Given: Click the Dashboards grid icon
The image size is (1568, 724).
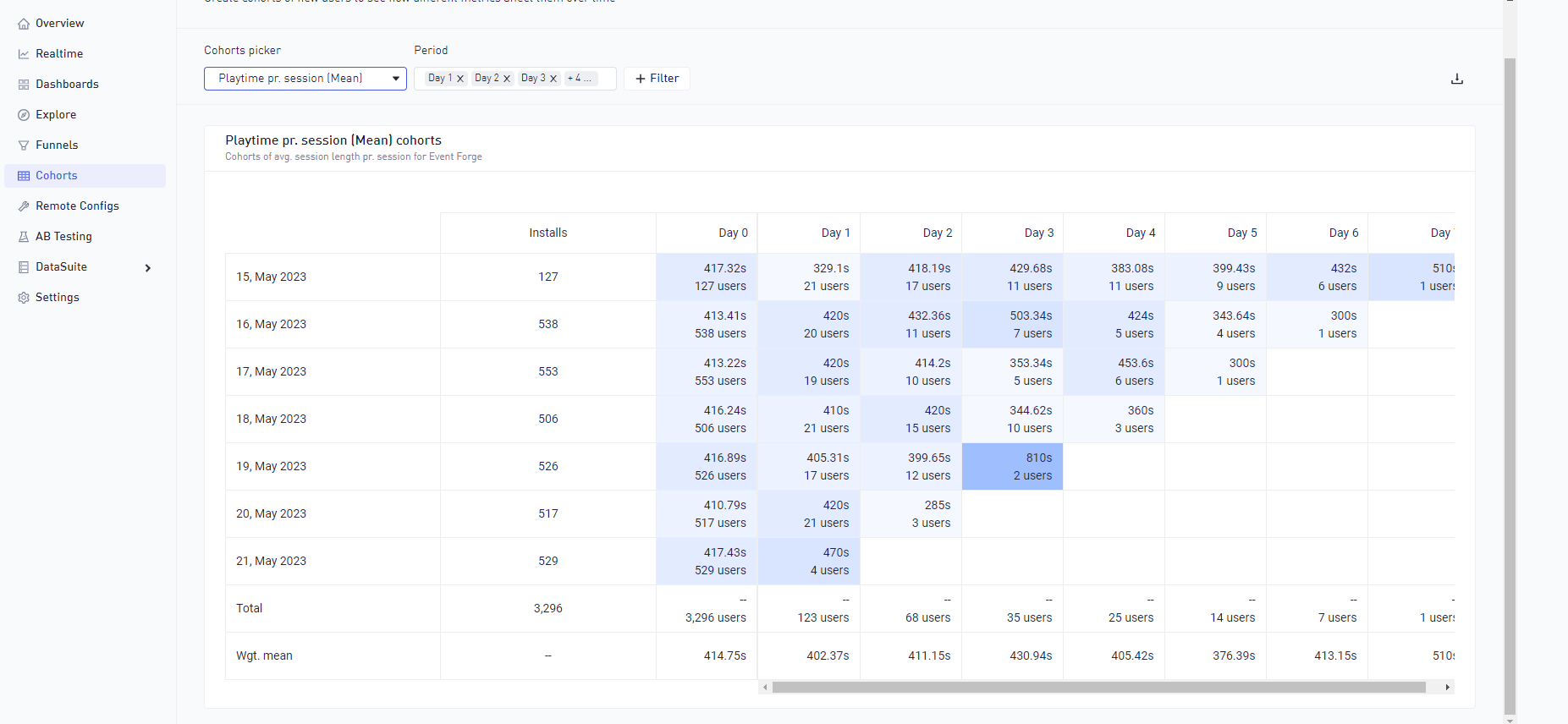Looking at the screenshot, I should click(24, 85).
